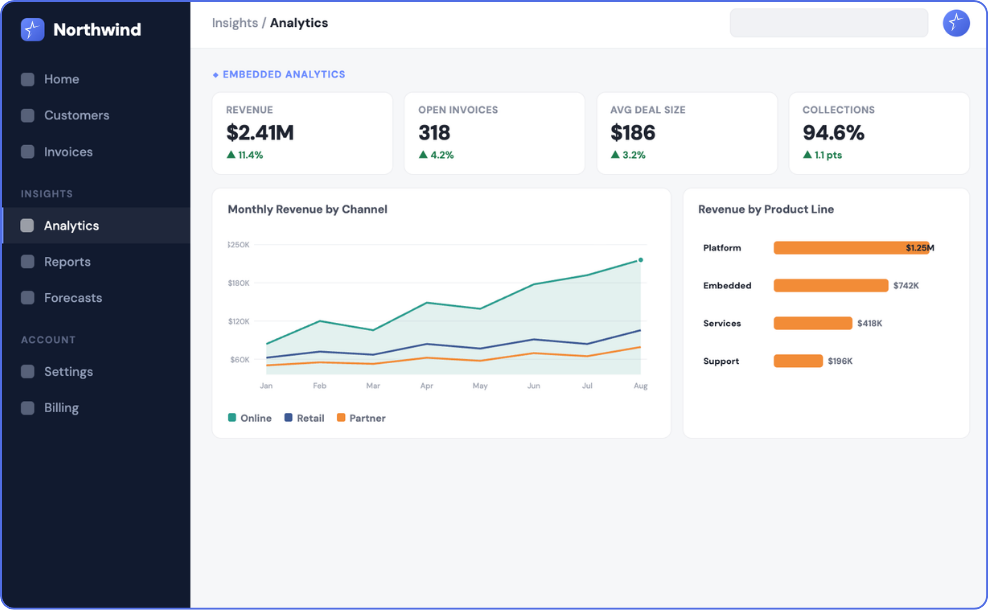The image size is (989, 610).
Task: Open the Invoices section
Action: point(96,152)
